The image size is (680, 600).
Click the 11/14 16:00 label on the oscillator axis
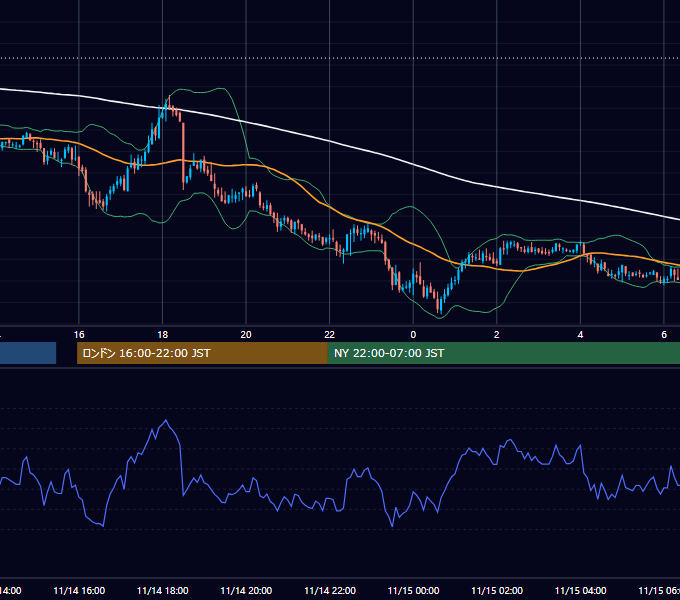click(x=79, y=590)
